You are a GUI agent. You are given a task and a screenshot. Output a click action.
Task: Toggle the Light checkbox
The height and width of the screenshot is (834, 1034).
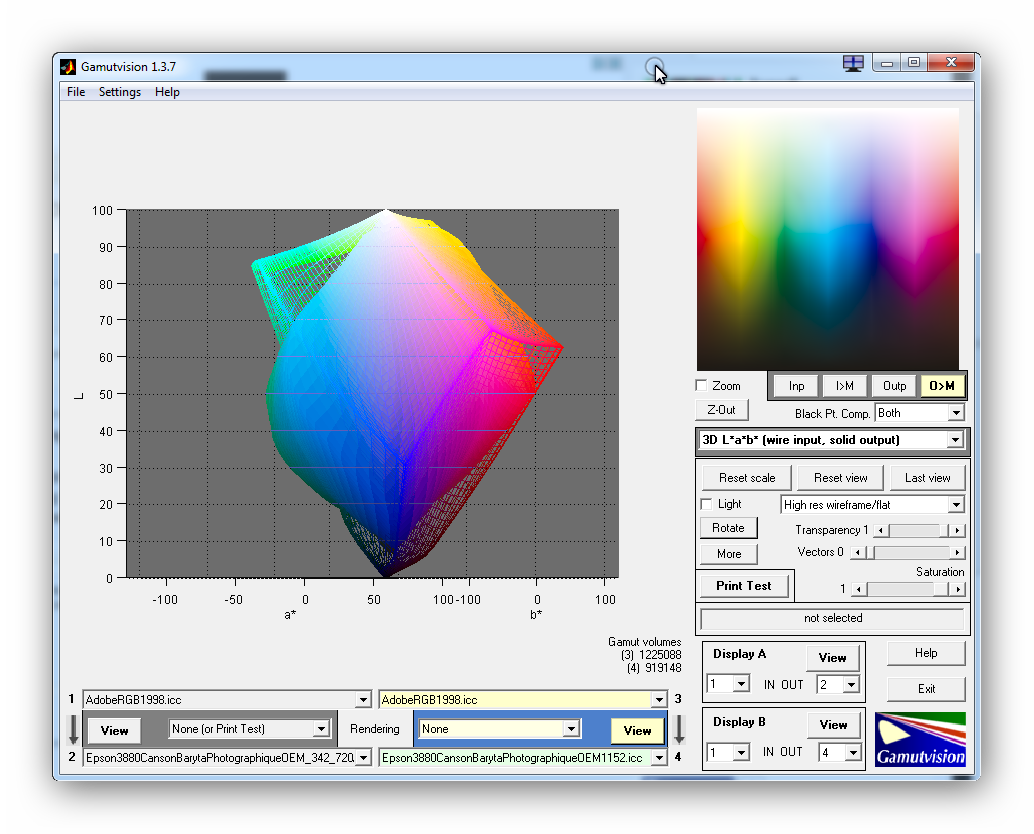click(x=707, y=504)
